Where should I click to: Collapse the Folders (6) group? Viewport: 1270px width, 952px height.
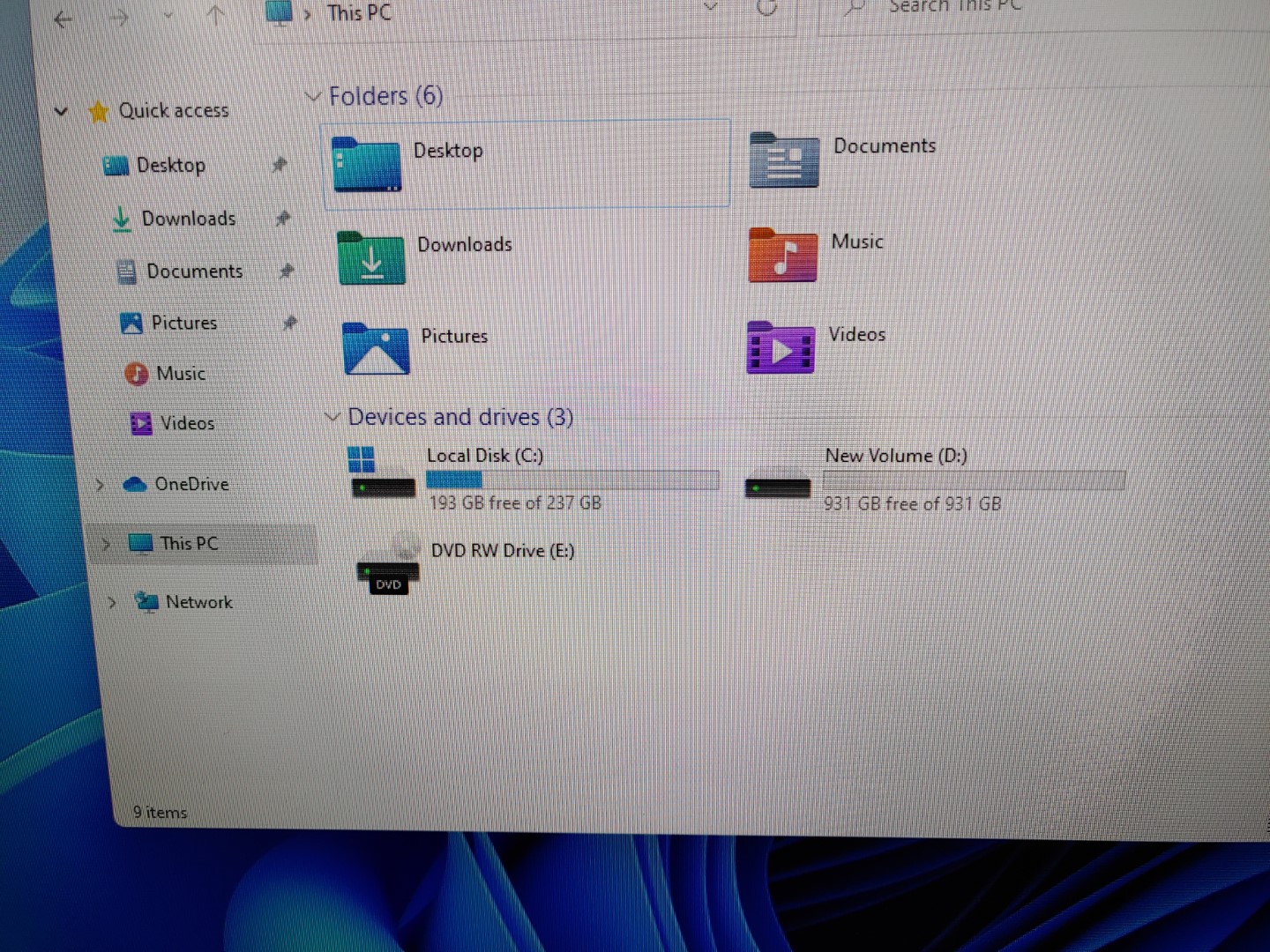coord(312,95)
